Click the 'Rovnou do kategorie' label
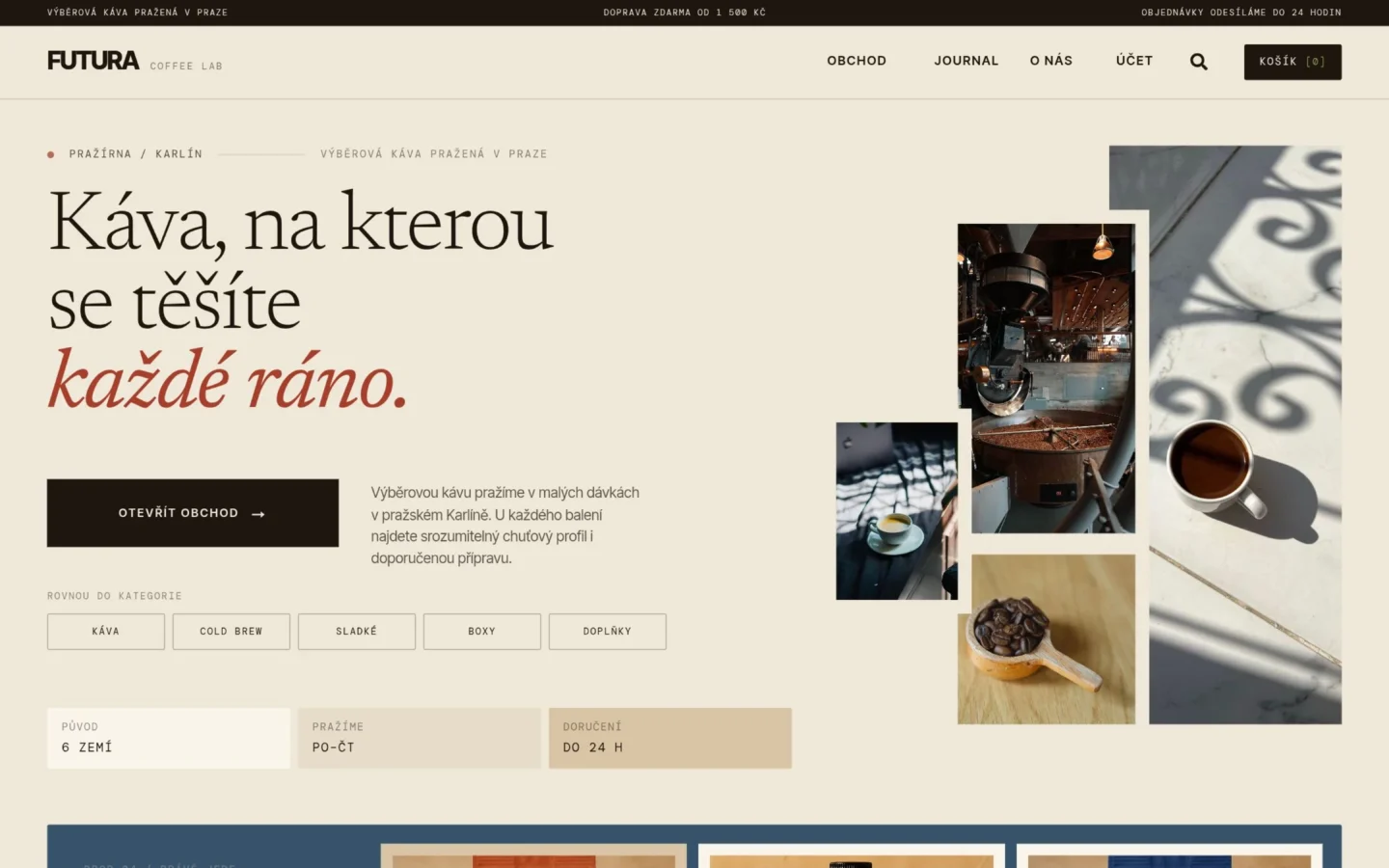 [x=115, y=596]
